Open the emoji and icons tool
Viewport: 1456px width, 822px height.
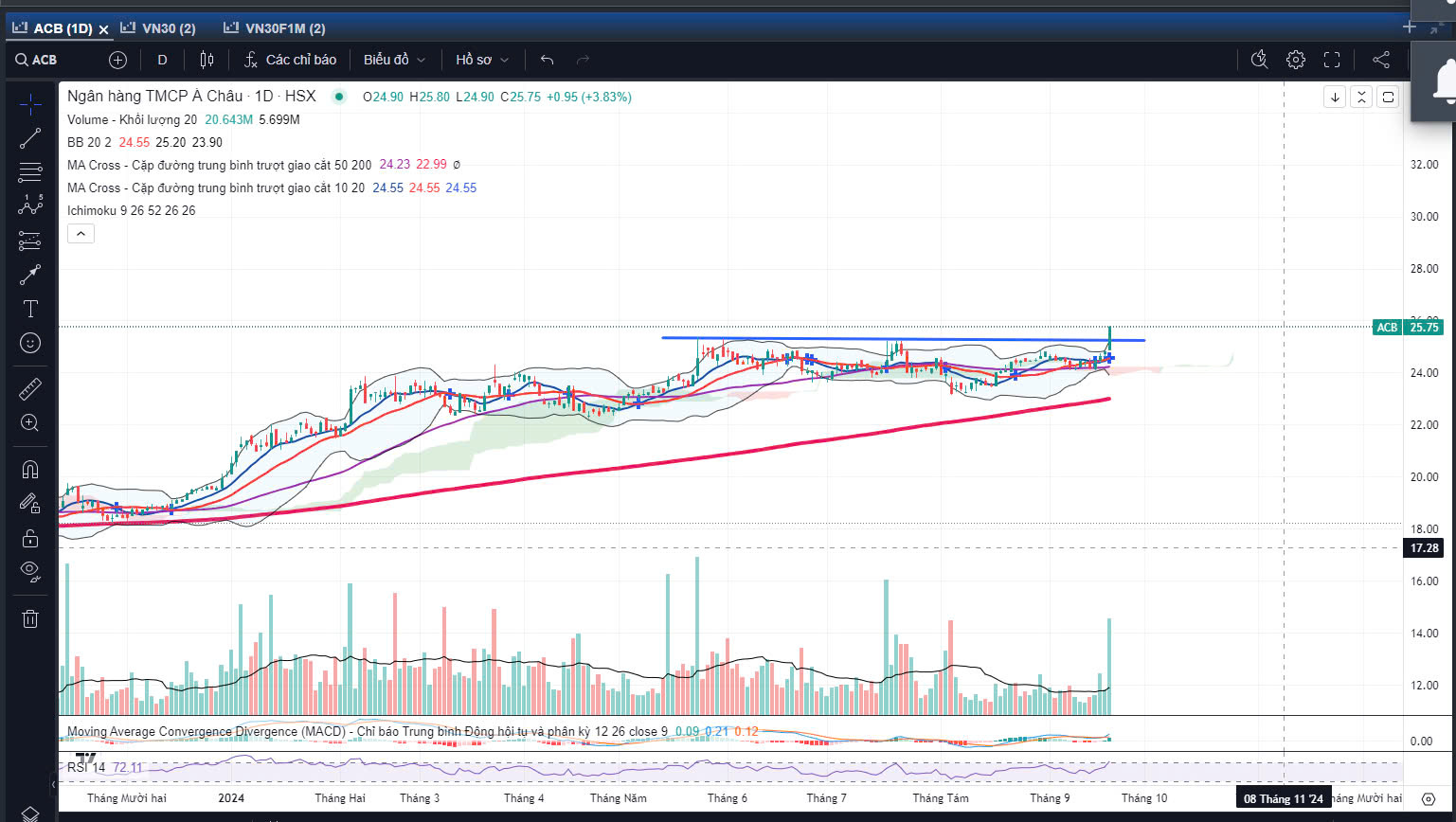pos(30,343)
